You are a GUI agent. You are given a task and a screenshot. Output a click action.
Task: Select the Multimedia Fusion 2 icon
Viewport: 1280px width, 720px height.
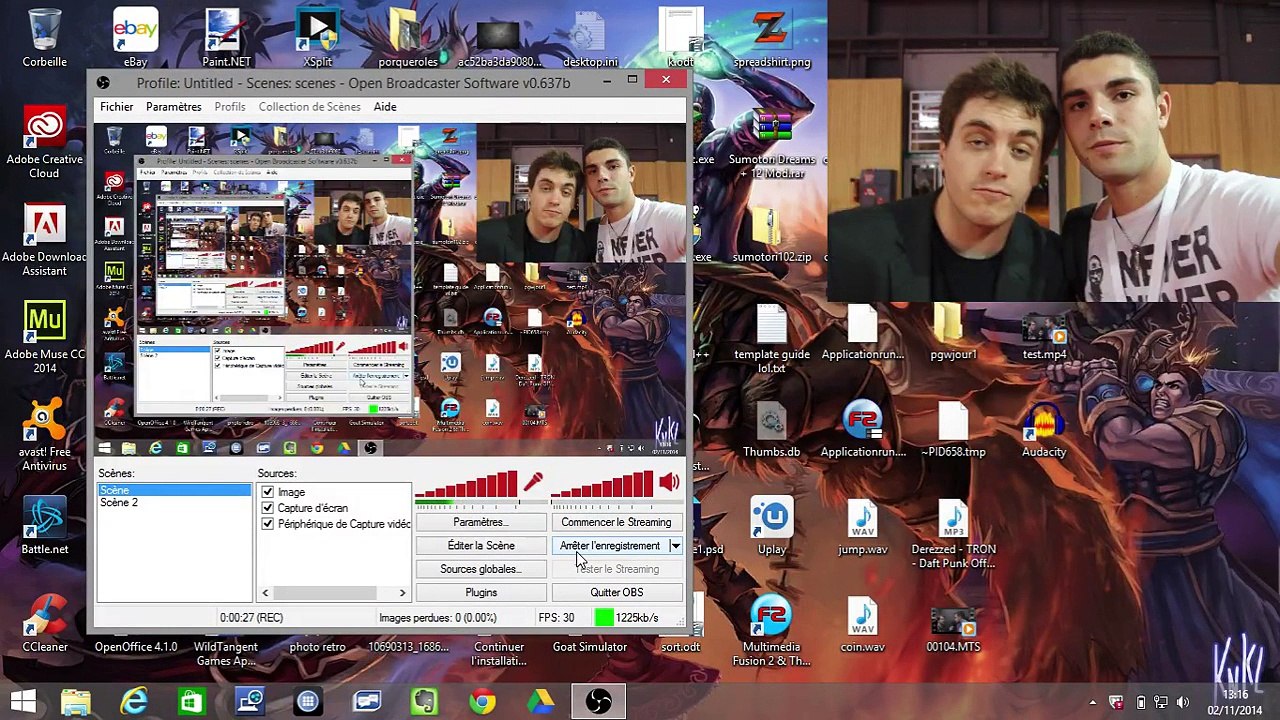pyautogui.click(x=771, y=630)
